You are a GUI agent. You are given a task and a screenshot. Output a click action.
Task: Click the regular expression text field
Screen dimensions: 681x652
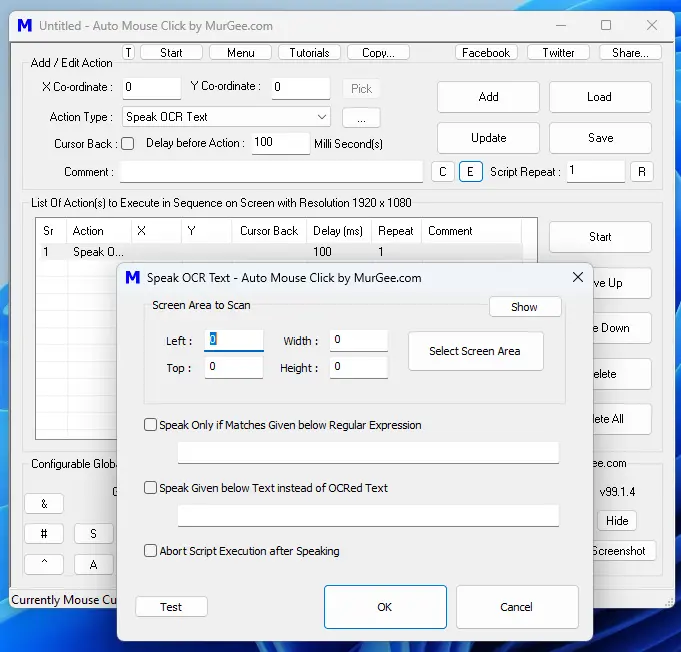368,453
